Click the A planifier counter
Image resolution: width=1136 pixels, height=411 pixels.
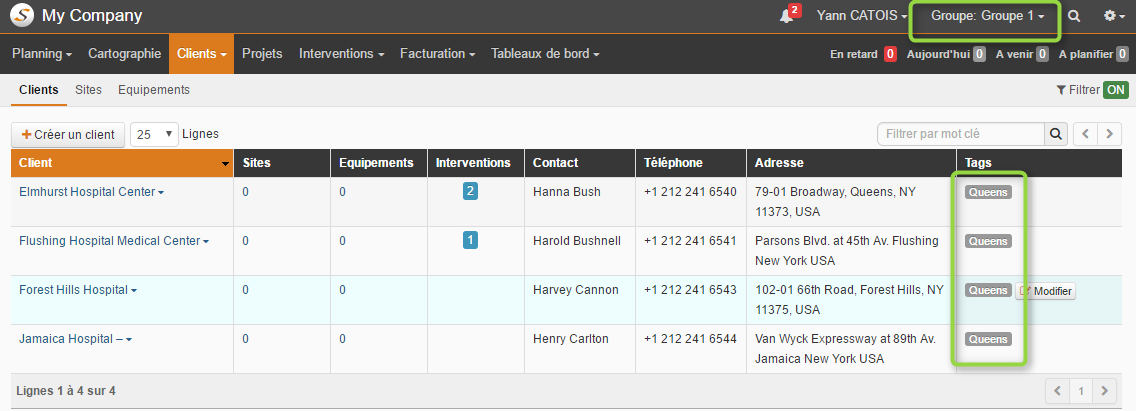[x=1093, y=54]
